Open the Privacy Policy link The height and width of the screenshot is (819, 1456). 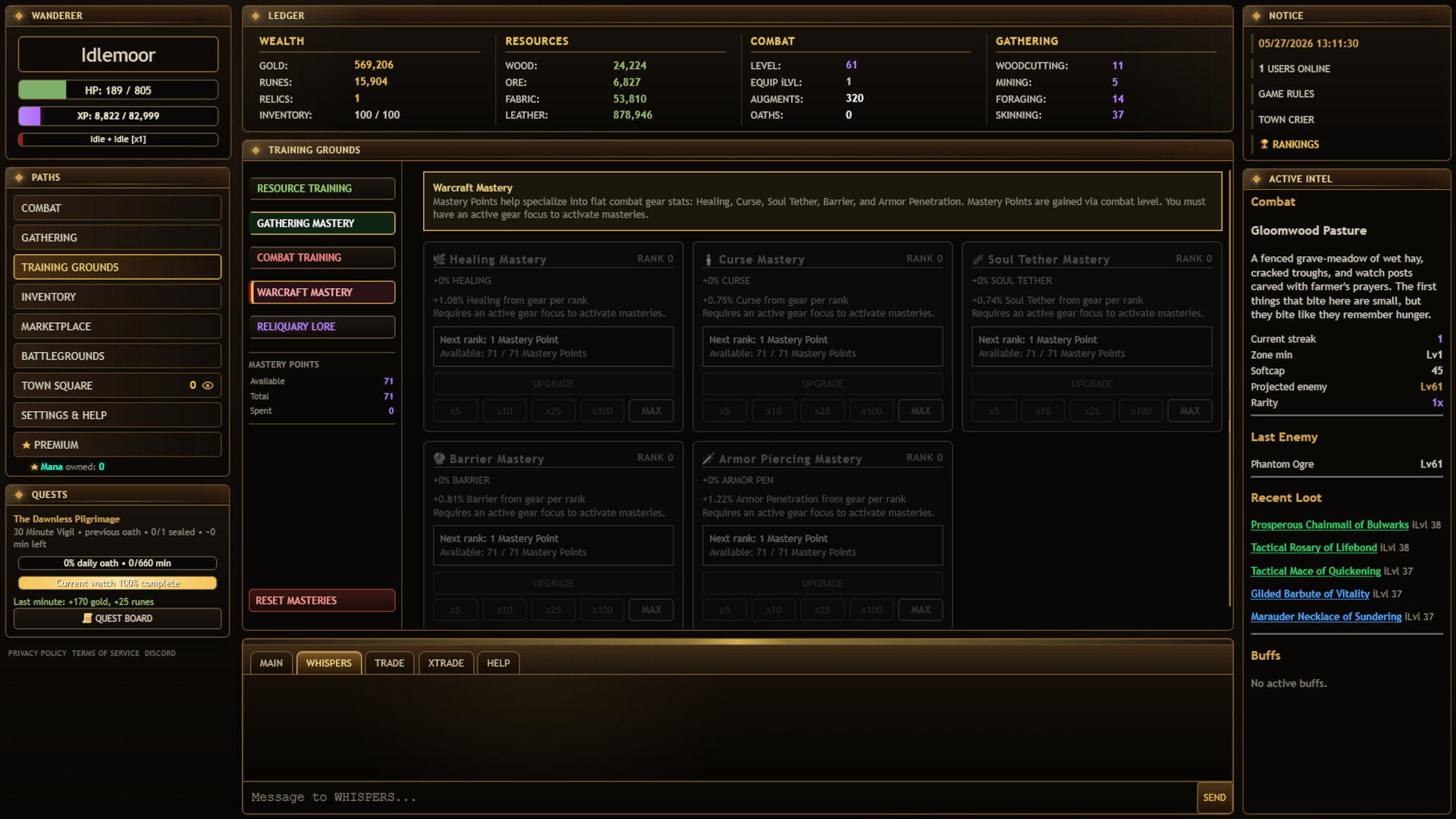(37, 653)
